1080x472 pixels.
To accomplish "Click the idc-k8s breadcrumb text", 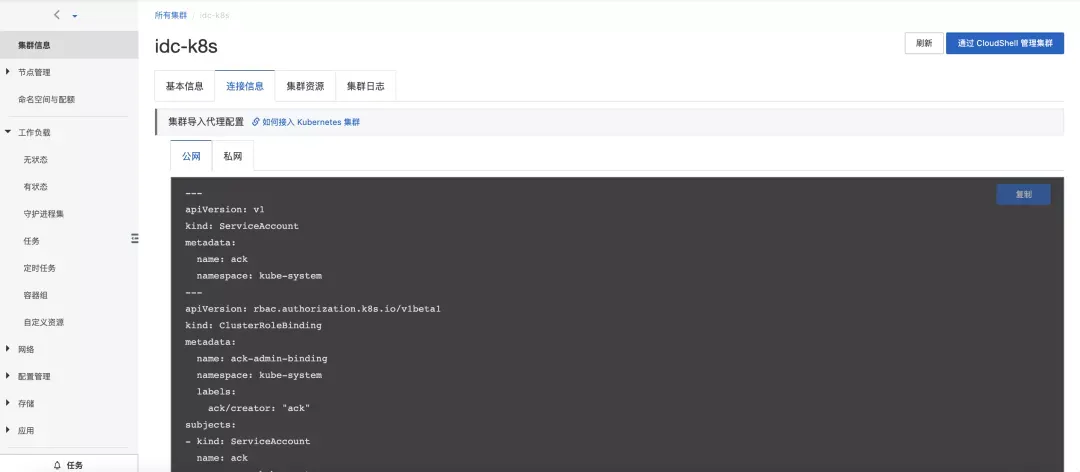I will coord(214,15).
